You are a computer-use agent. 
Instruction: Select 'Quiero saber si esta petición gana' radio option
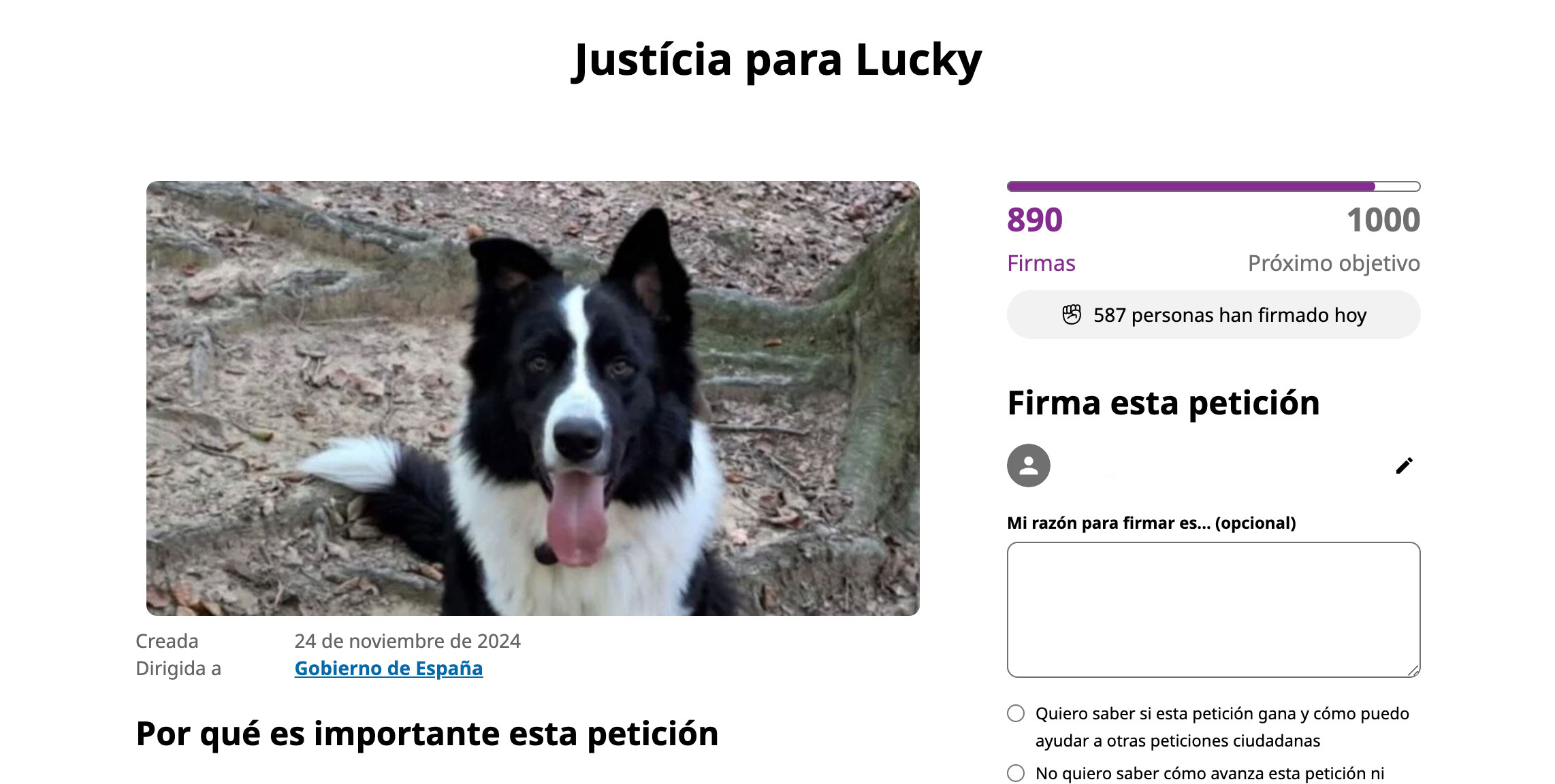point(1016,713)
